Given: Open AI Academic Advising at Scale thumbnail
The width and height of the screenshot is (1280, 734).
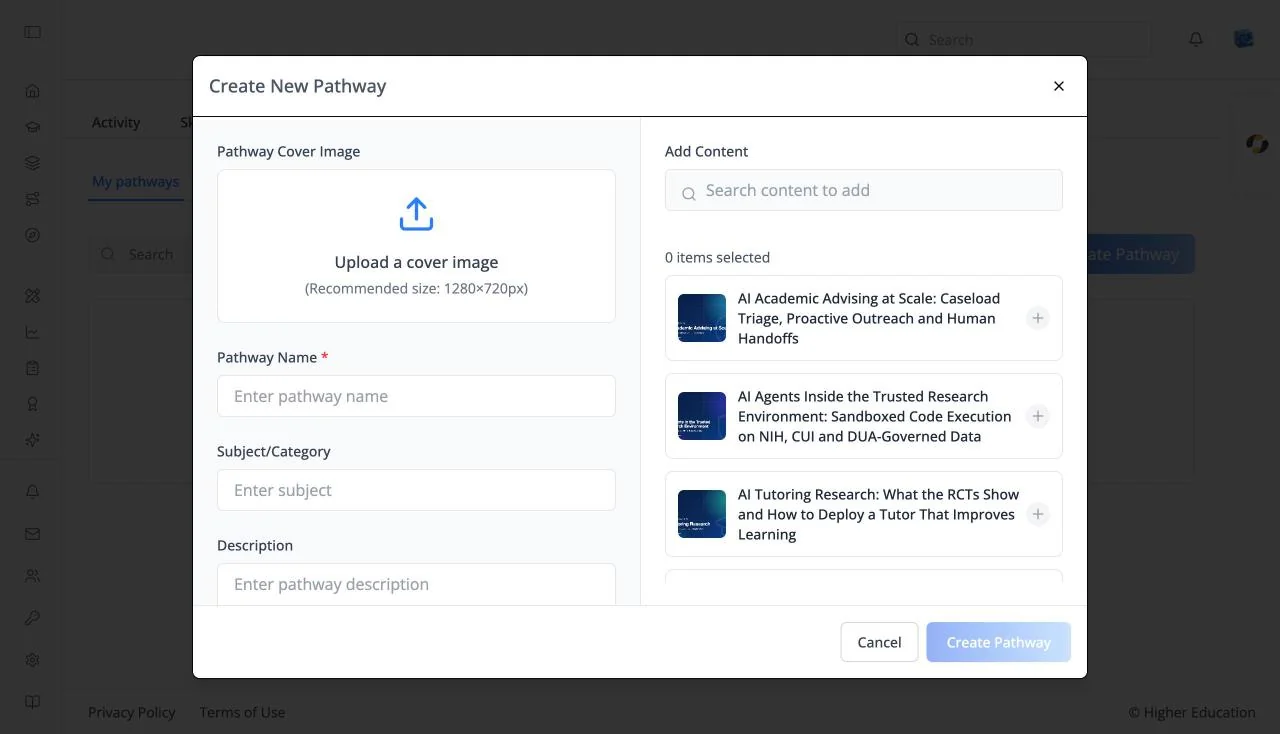Looking at the screenshot, I should coord(702,318).
